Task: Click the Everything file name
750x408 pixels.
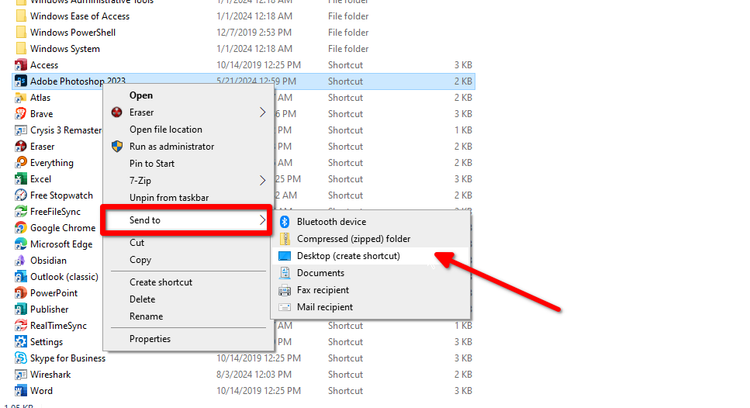Action: click(52, 163)
